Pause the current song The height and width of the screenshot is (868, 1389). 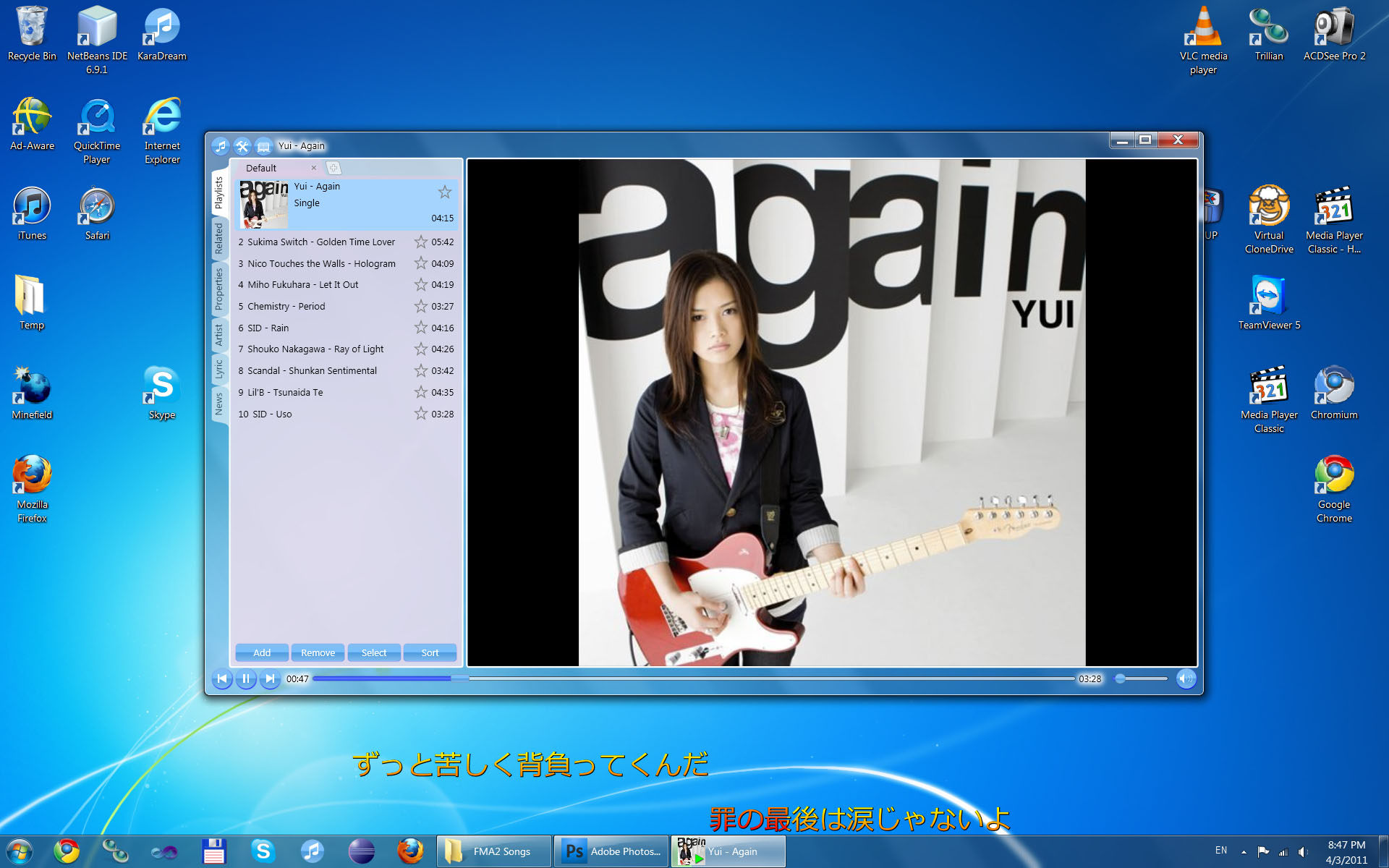coord(246,678)
